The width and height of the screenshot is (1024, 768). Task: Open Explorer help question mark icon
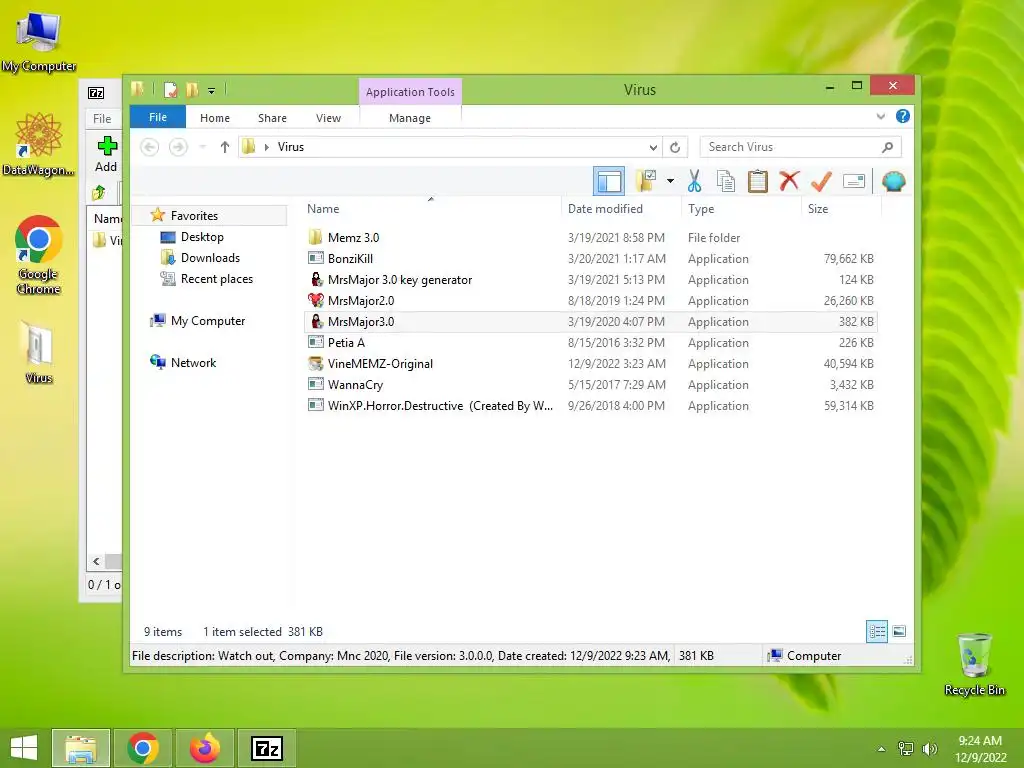[903, 116]
